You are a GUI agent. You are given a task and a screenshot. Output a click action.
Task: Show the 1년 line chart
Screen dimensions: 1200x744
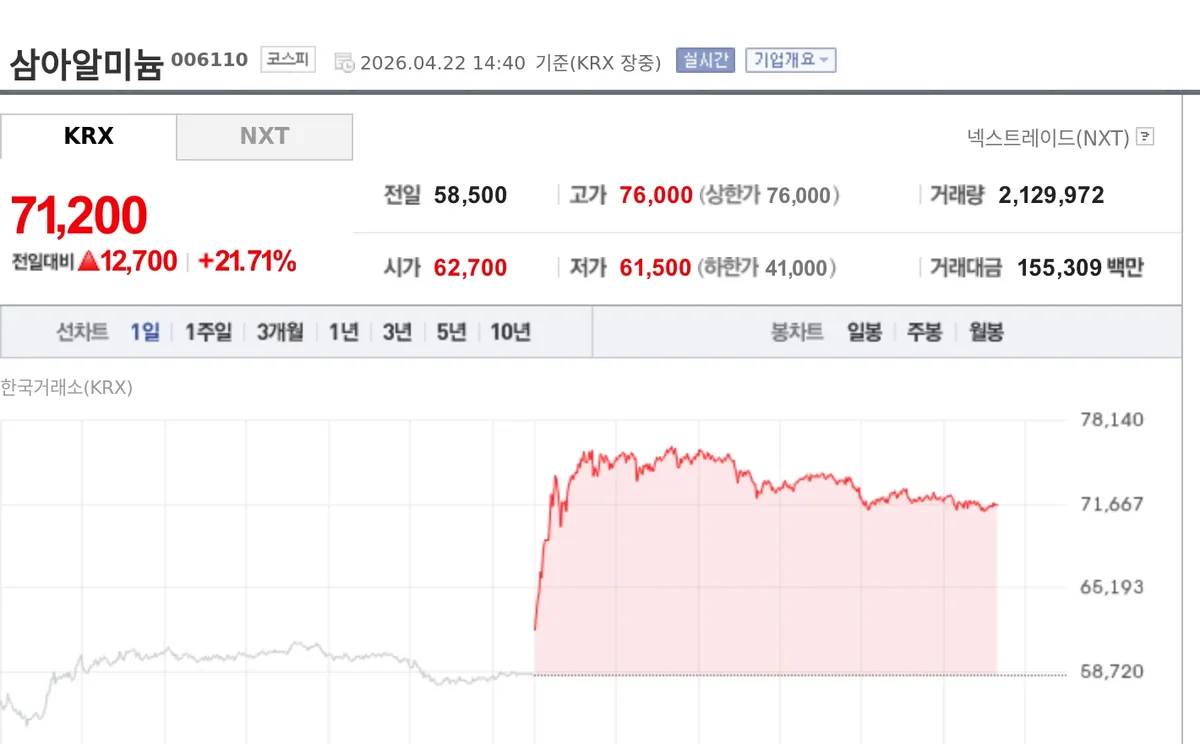343,332
